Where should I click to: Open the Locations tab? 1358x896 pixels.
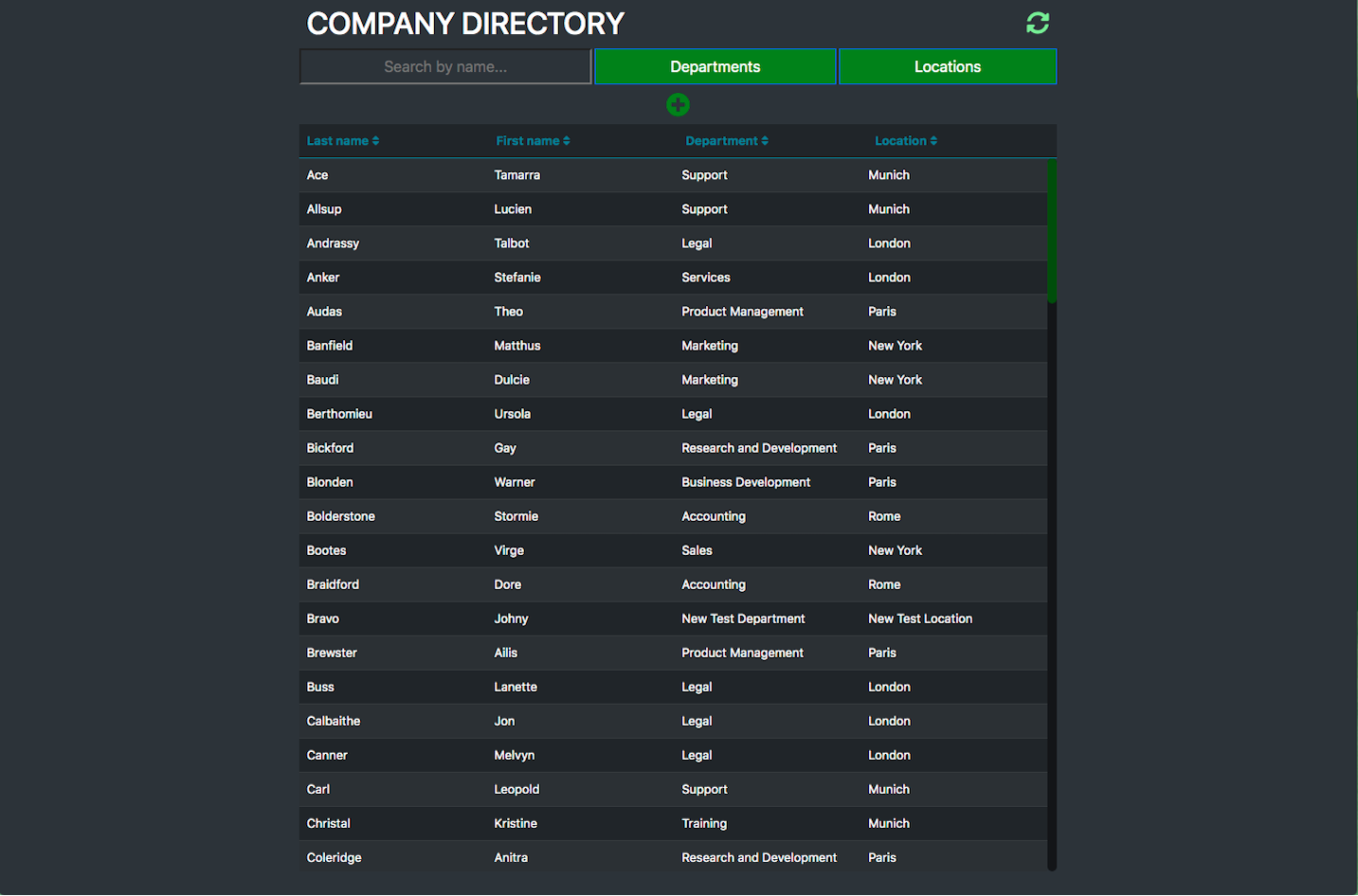click(947, 66)
